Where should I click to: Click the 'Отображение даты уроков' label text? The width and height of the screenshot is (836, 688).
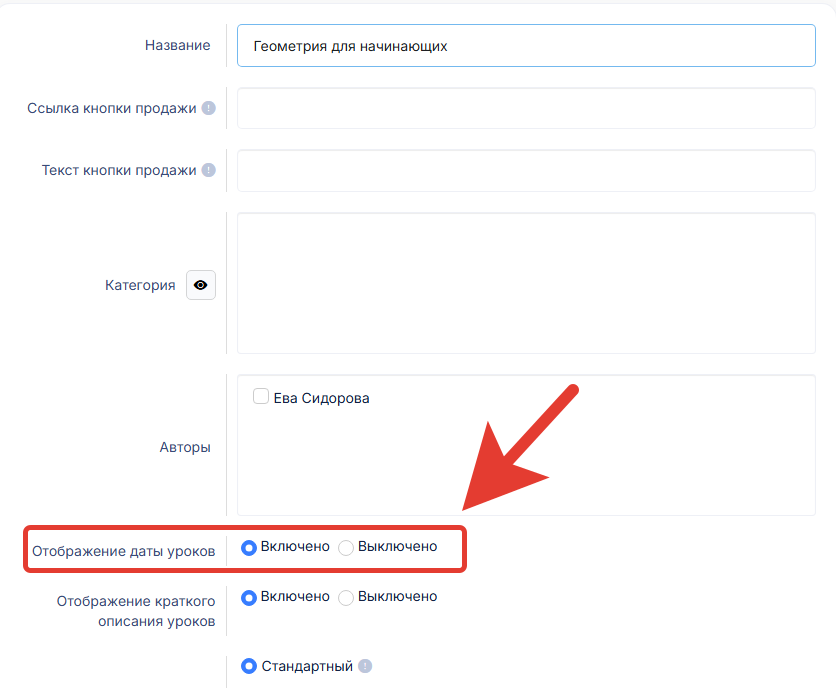[123, 551]
